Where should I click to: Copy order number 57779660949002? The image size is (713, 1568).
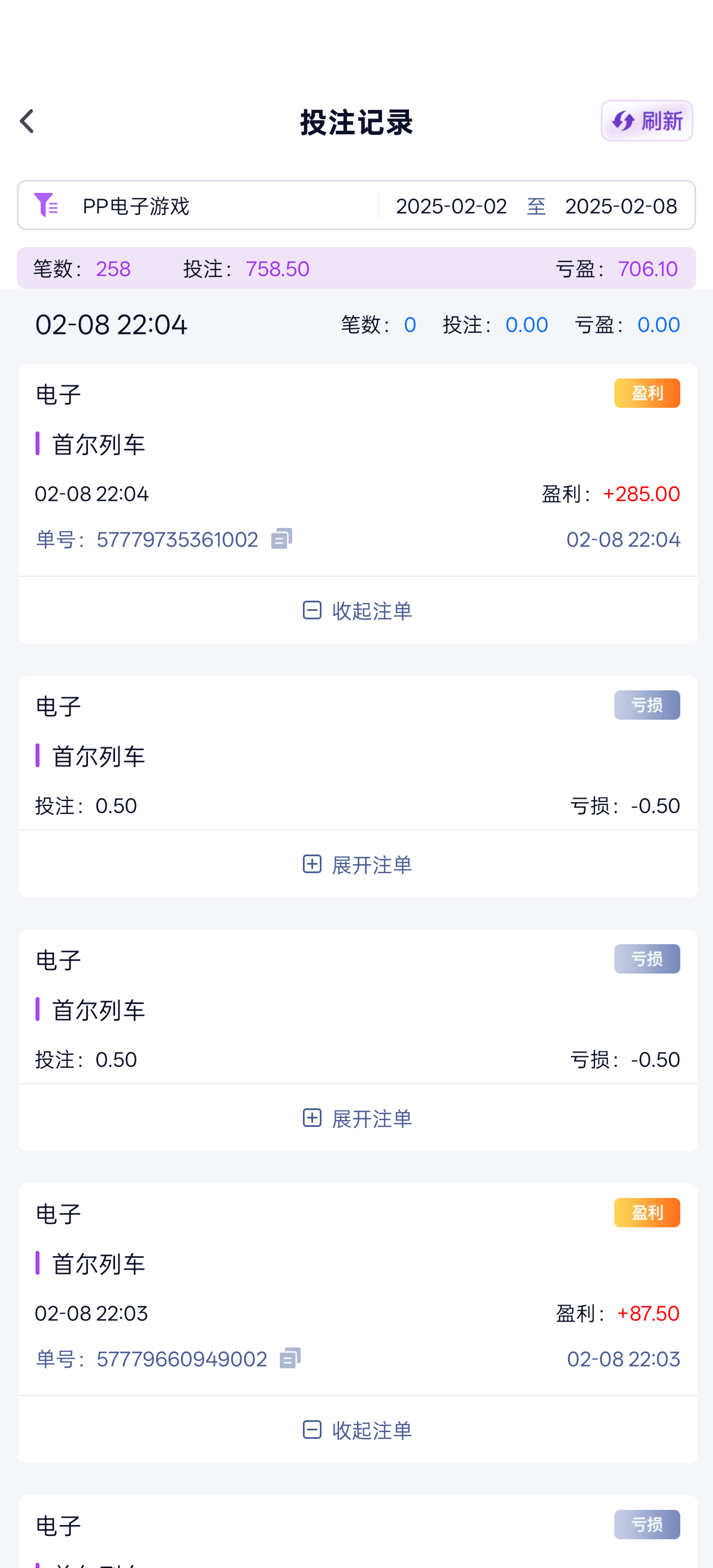(x=291, y=1358)
